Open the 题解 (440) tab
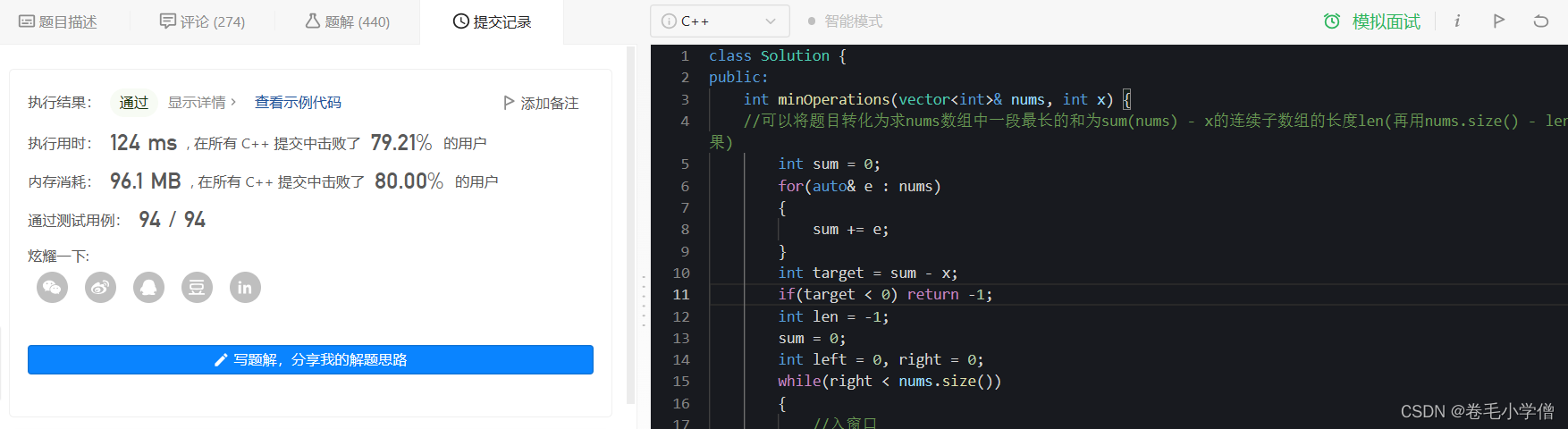This screenshot has height=429, width=1568. [x=348, y=21]
